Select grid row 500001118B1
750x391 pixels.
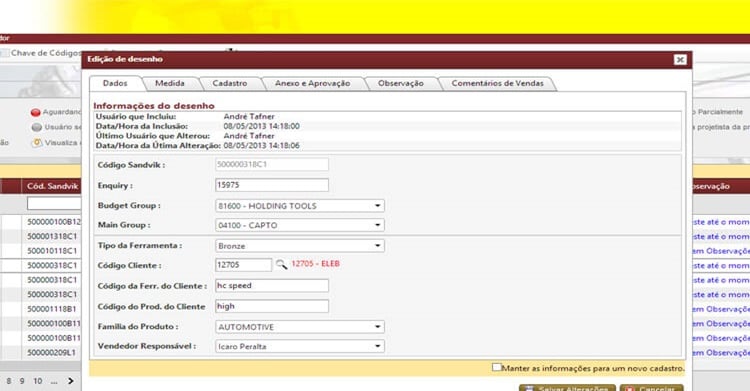click(x=52, y=309)
